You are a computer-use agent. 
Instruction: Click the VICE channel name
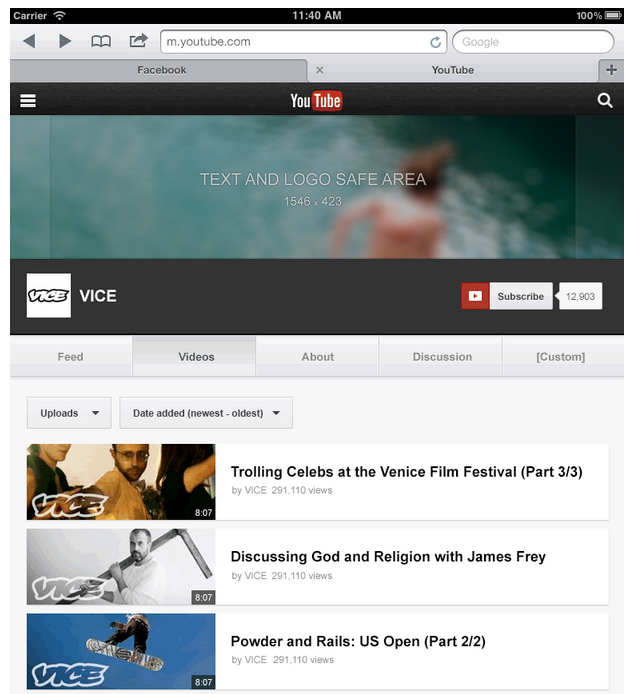pyautogui.click(x=98, y=296)
